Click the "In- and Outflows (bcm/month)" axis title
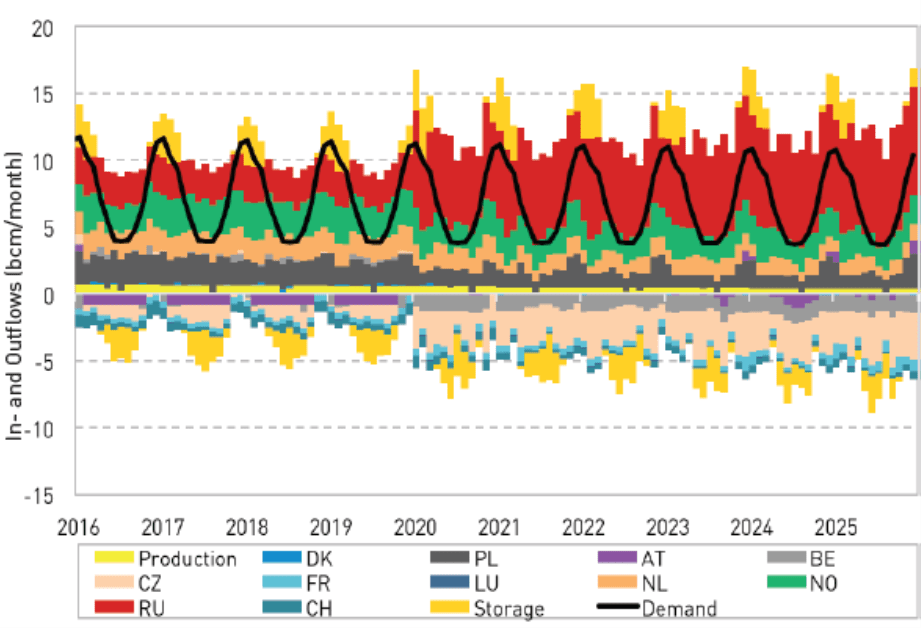The height and width of the screenshot is (628, 921). tap(13, 296)
